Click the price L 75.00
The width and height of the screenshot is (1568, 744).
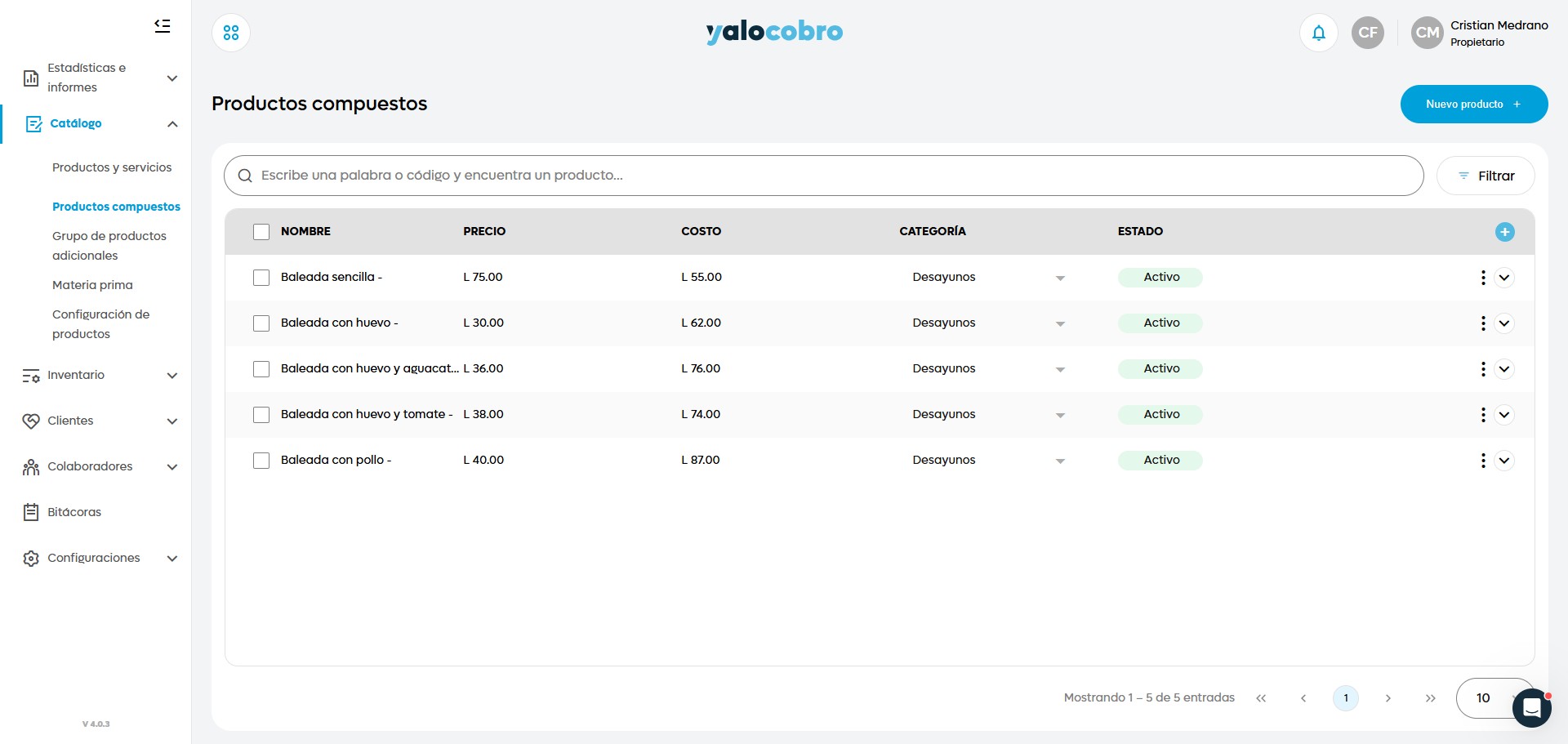pyautogui.click(x=483, y=278)
